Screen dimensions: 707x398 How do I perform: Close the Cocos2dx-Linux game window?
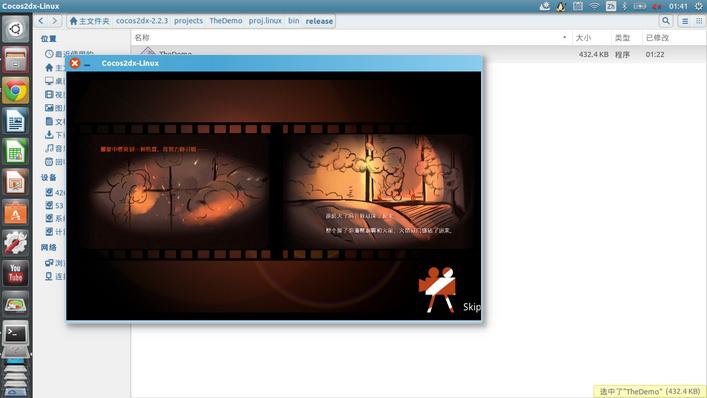pyautogui.click(x=75, y=63)
